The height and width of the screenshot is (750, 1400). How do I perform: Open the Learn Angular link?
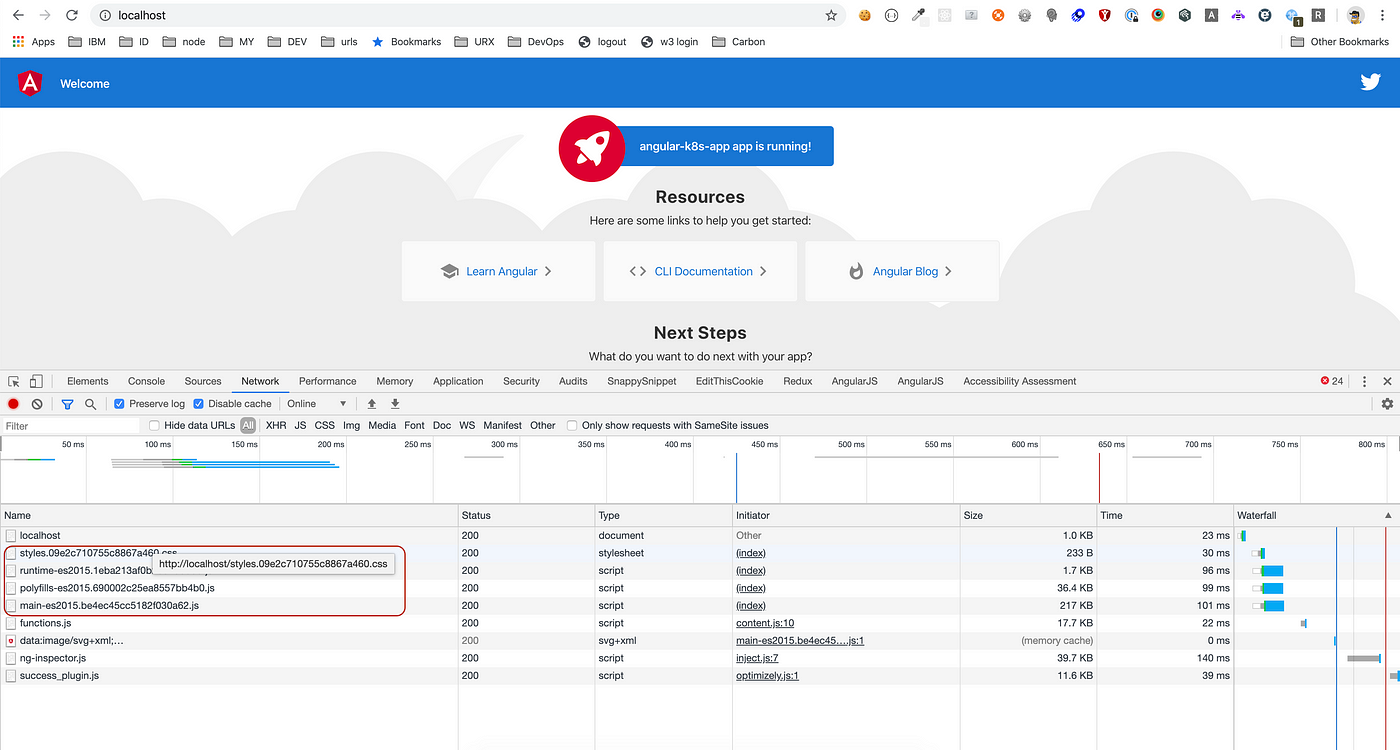point(498,271)
